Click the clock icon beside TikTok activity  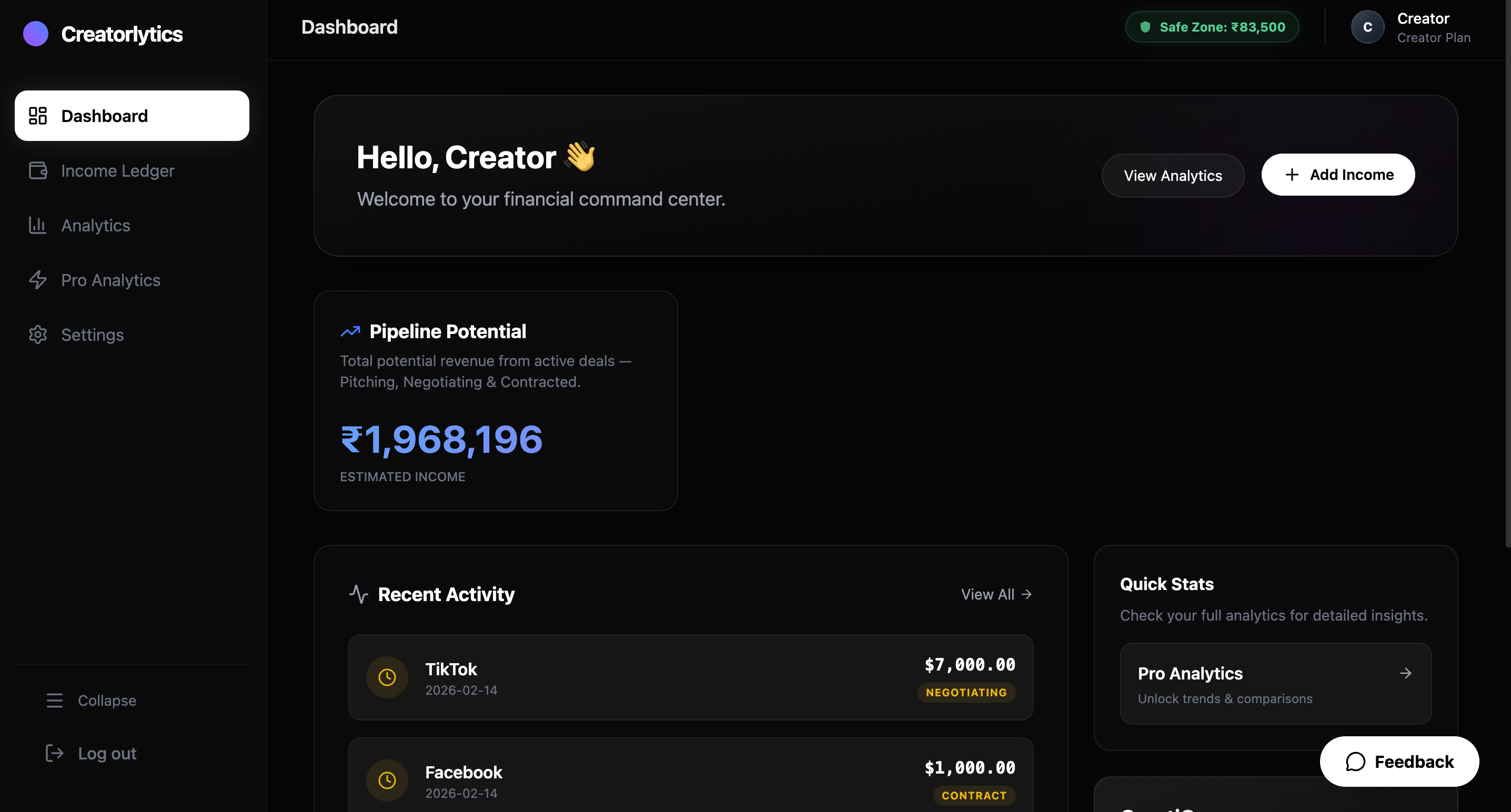(387, 677)
